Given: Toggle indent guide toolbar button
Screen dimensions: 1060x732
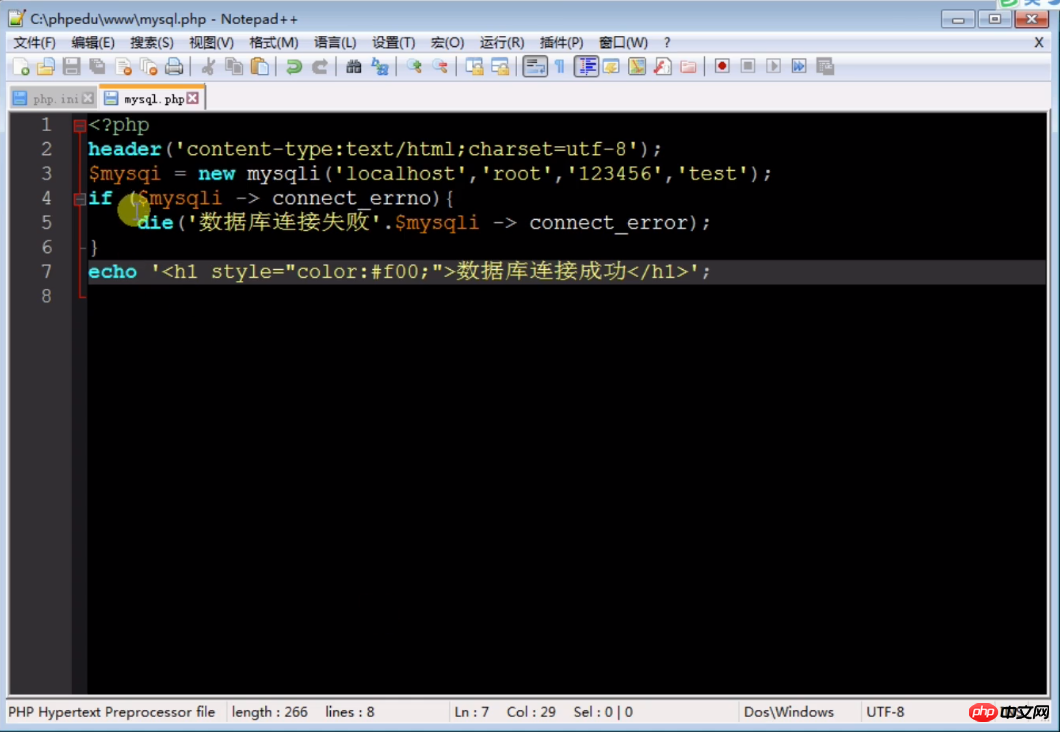Looking at the screenshot, I should (x=586, y=67).
